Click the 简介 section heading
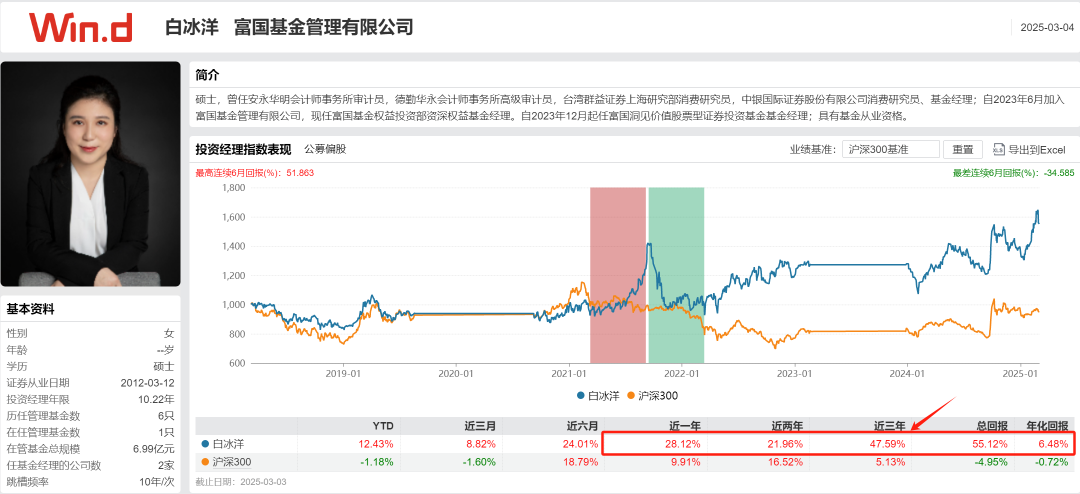 point(207,74)
